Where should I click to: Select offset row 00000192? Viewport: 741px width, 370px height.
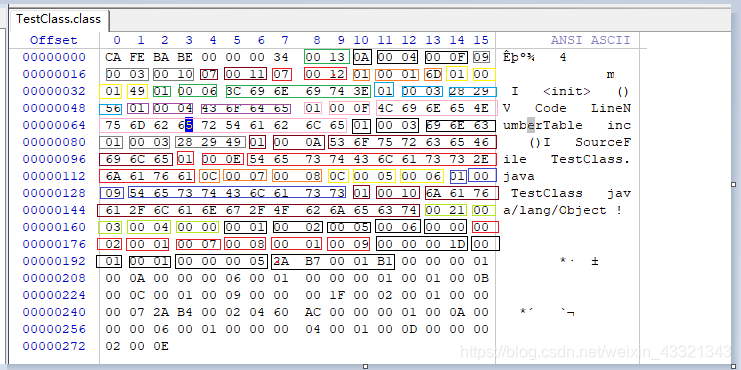pos(54,261)
